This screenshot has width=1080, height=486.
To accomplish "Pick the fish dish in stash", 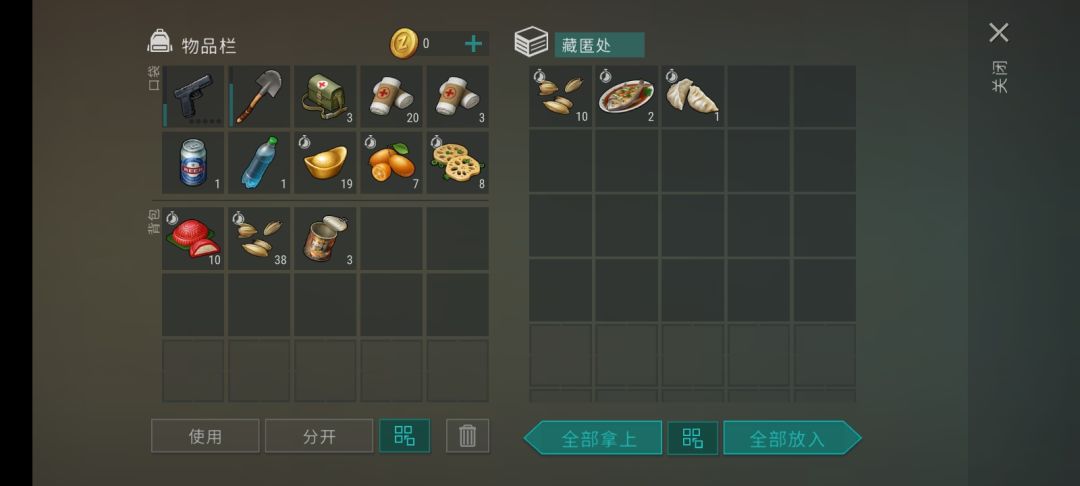I will [627, 96].
